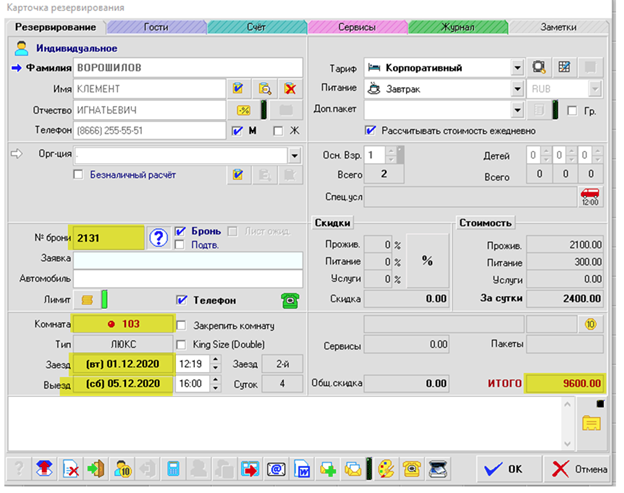Click the Отмена cancel button

[578, 469]
